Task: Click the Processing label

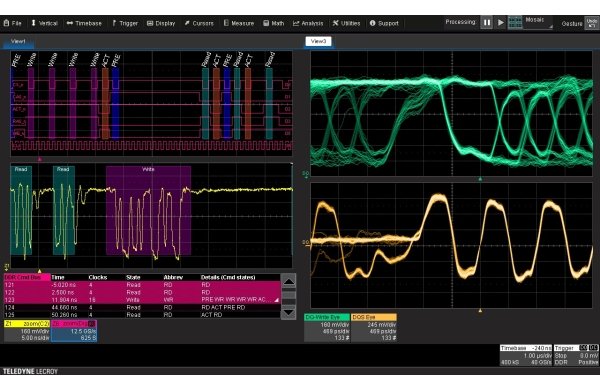Action: pyautogui.click(x=460, y=22)
